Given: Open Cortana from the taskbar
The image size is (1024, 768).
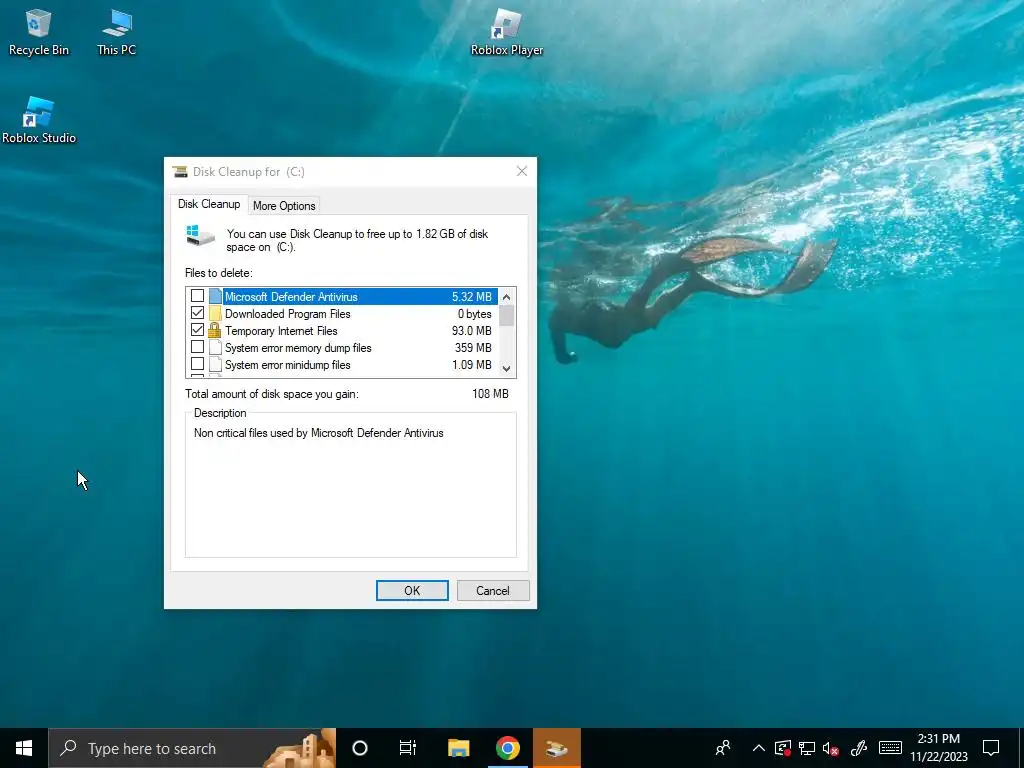Looking at the screenshot, I should coord(360,748).
